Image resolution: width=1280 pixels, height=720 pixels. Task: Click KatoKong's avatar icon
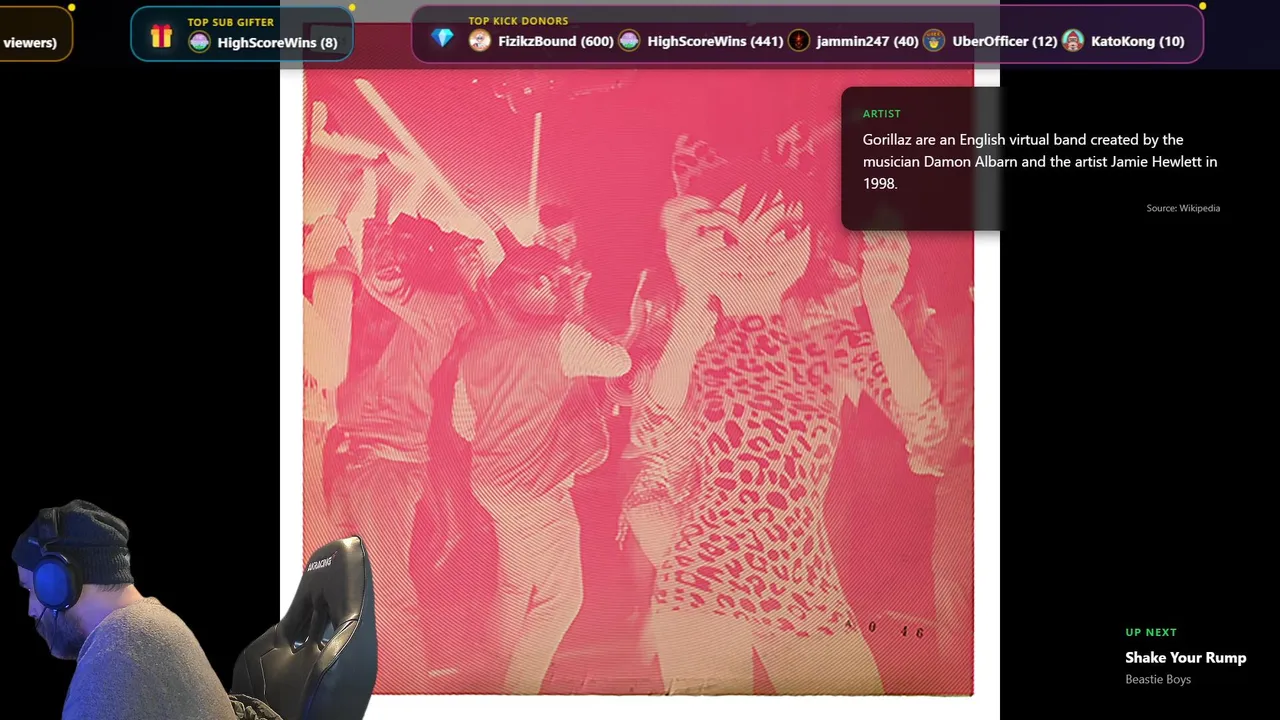(x=1073, y=41)
